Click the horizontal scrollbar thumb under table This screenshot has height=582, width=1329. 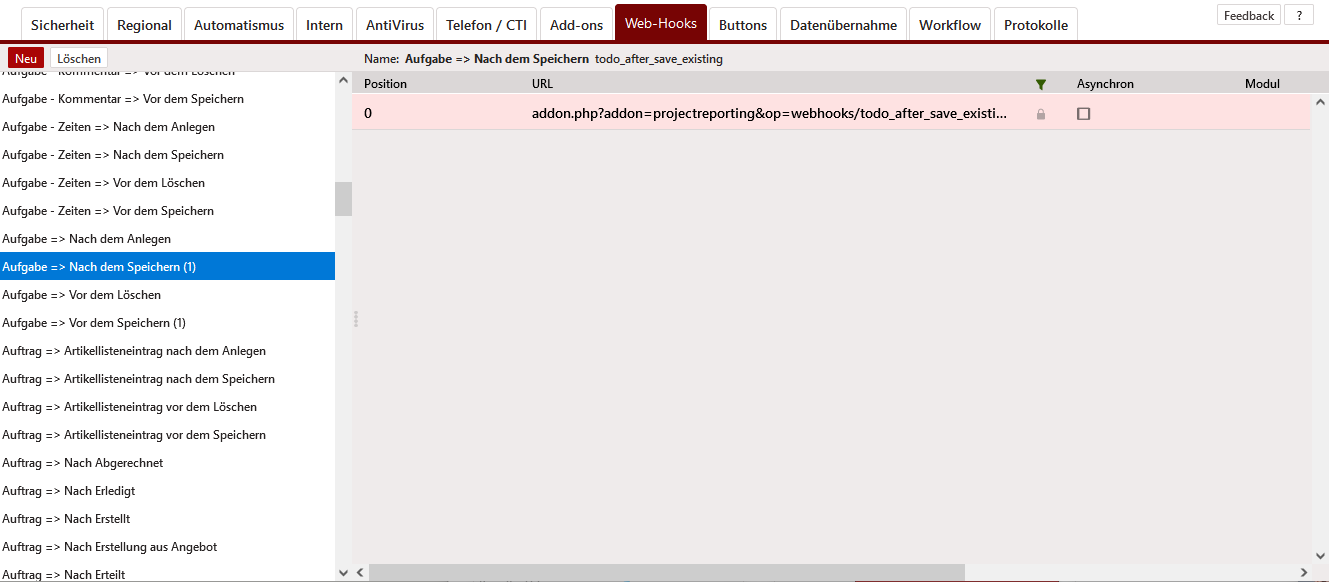point(666,572)
